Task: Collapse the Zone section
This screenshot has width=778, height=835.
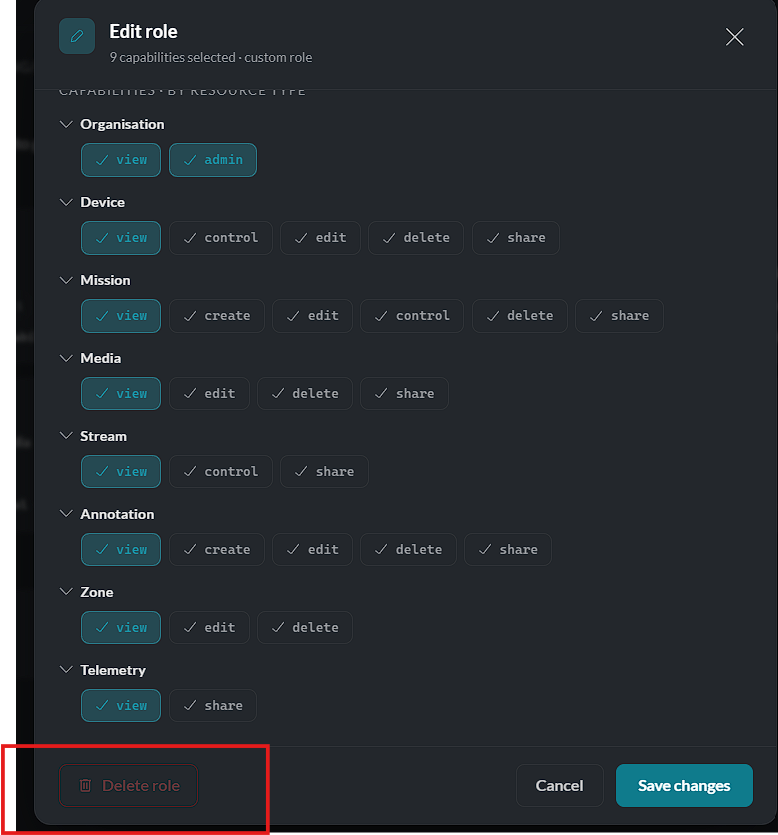Action: [x=66, y=592]
